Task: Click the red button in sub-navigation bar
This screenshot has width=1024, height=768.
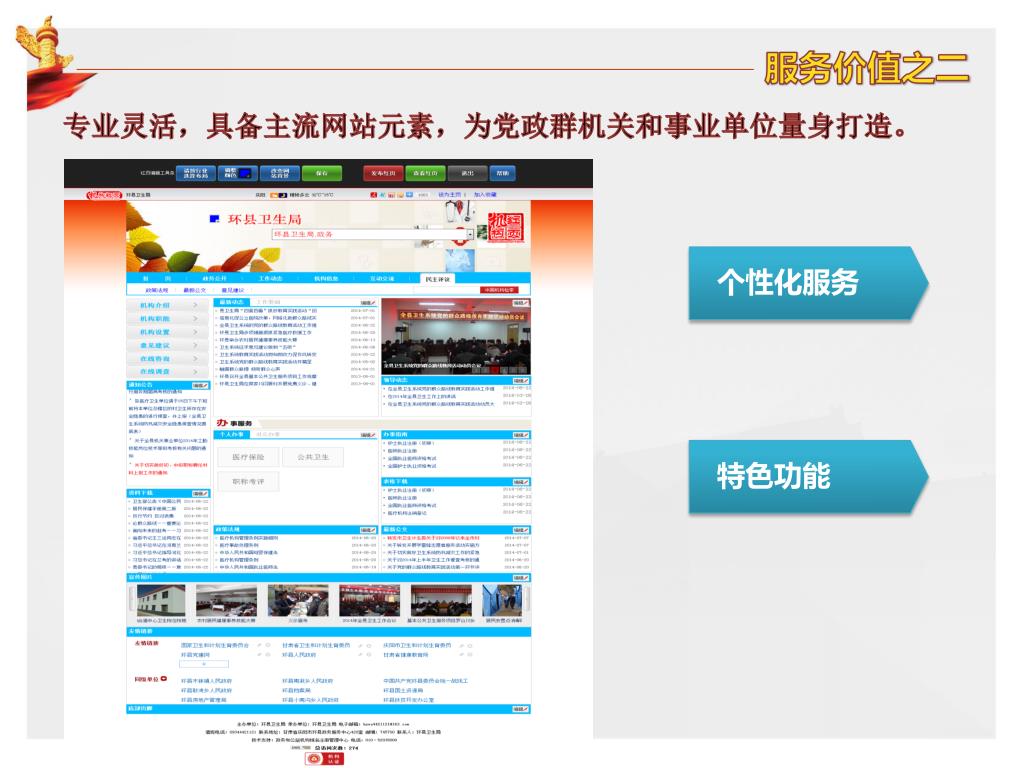Action: pos(500,290)
